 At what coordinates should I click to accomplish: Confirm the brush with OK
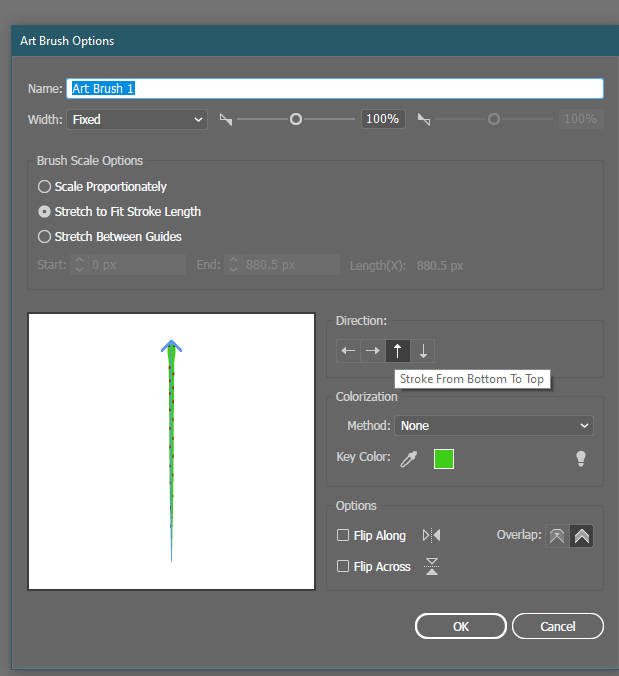click(460, 626)
